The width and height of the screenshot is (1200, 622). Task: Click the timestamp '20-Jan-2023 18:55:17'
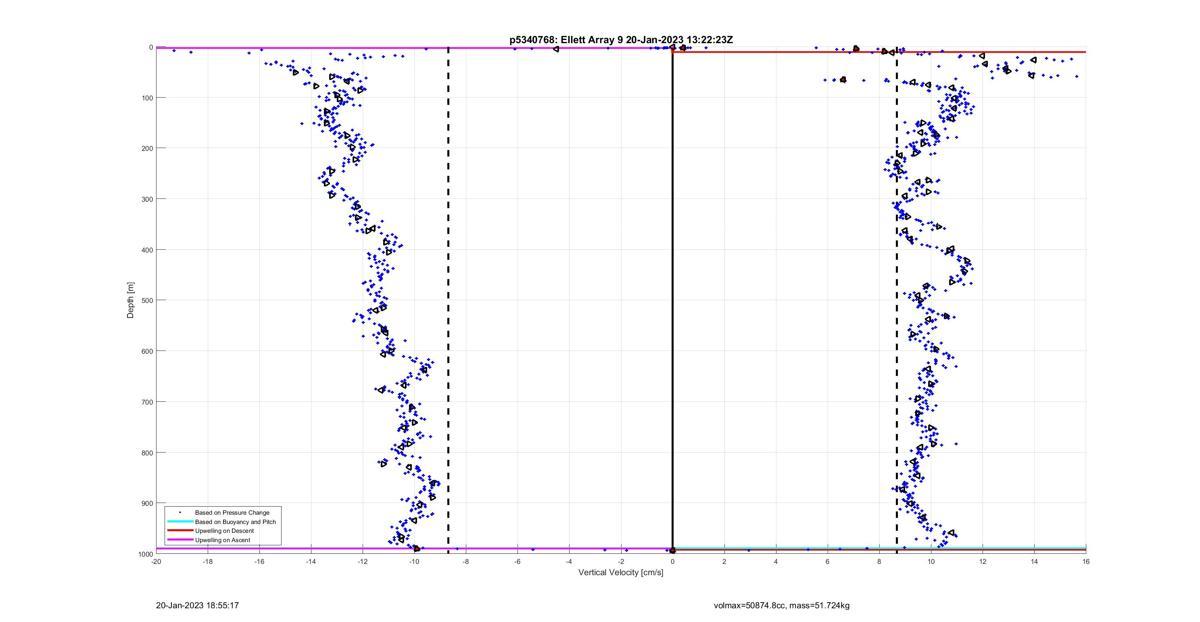tap(197, 606)
